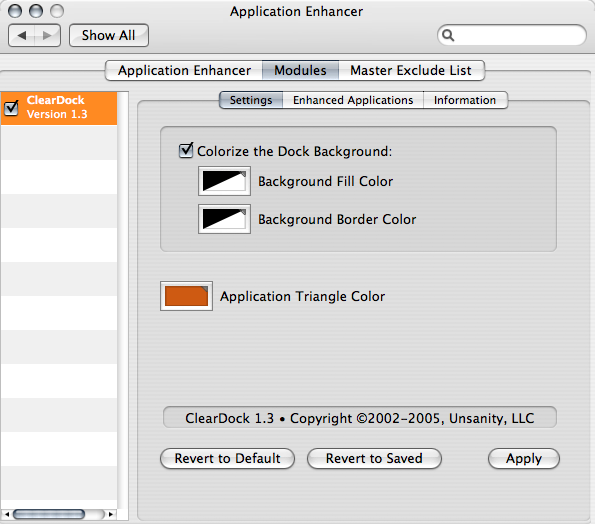Switch to the Application Enhancer tab
This screenshot has width=595, height=524.
pos(184,71)
